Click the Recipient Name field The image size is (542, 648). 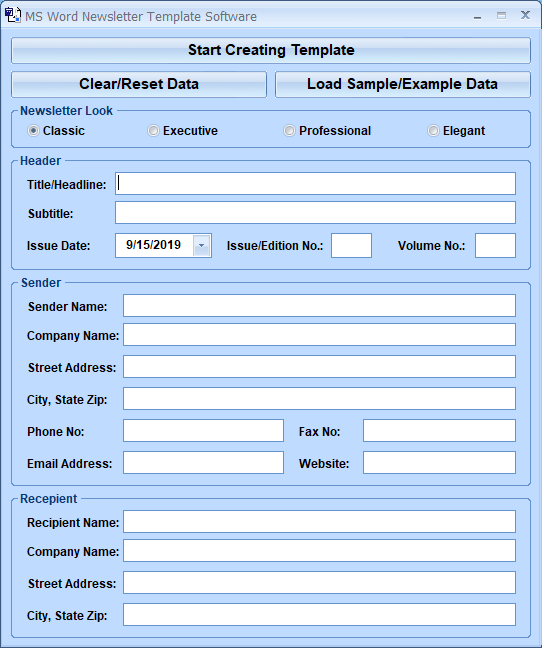(x=319, y=522)
